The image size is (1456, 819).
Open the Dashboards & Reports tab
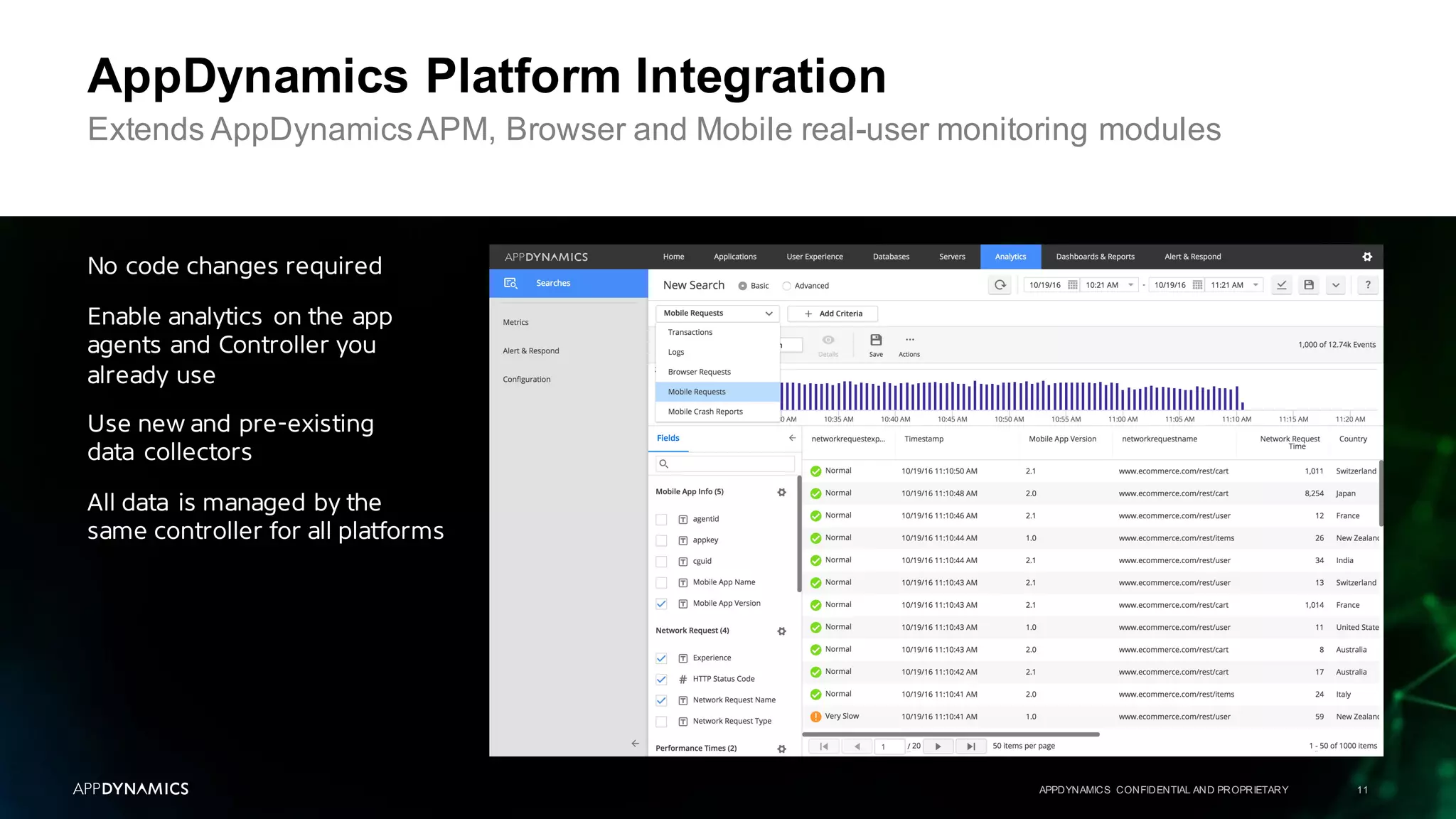point(1095,257)
